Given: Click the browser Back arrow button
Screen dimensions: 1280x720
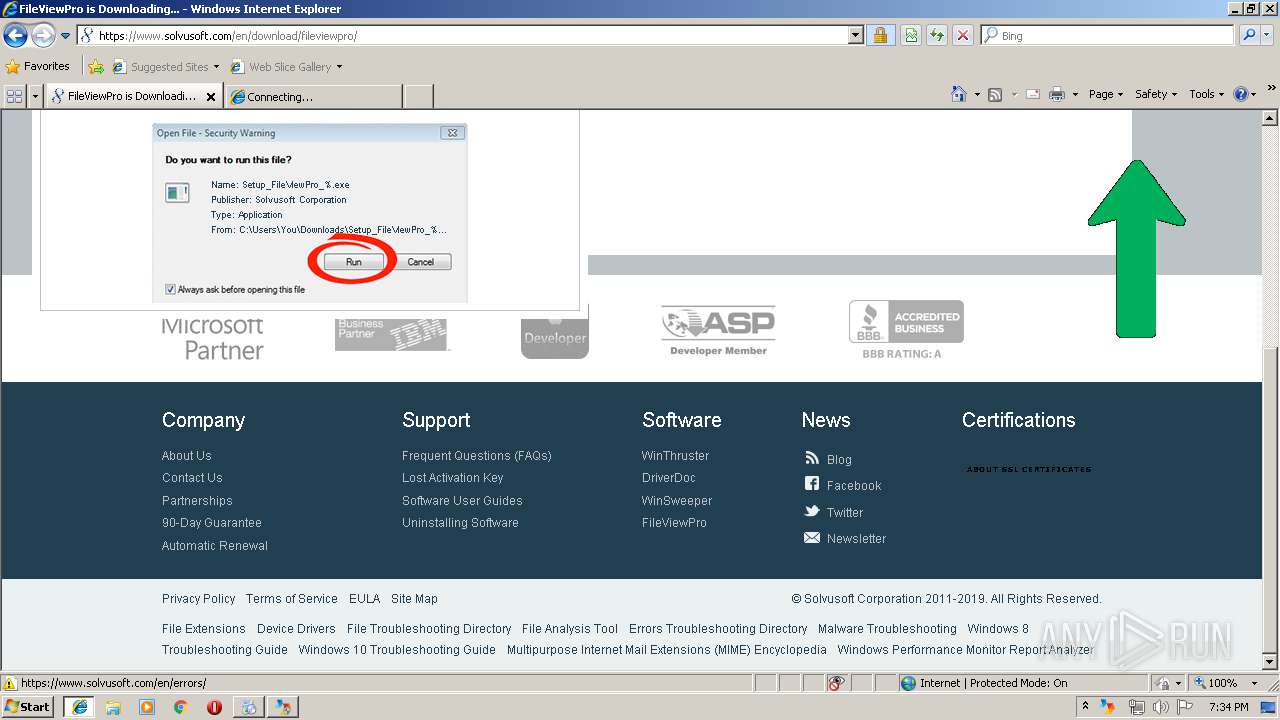Looking at the screenshot, I should [x=15, y=36].
